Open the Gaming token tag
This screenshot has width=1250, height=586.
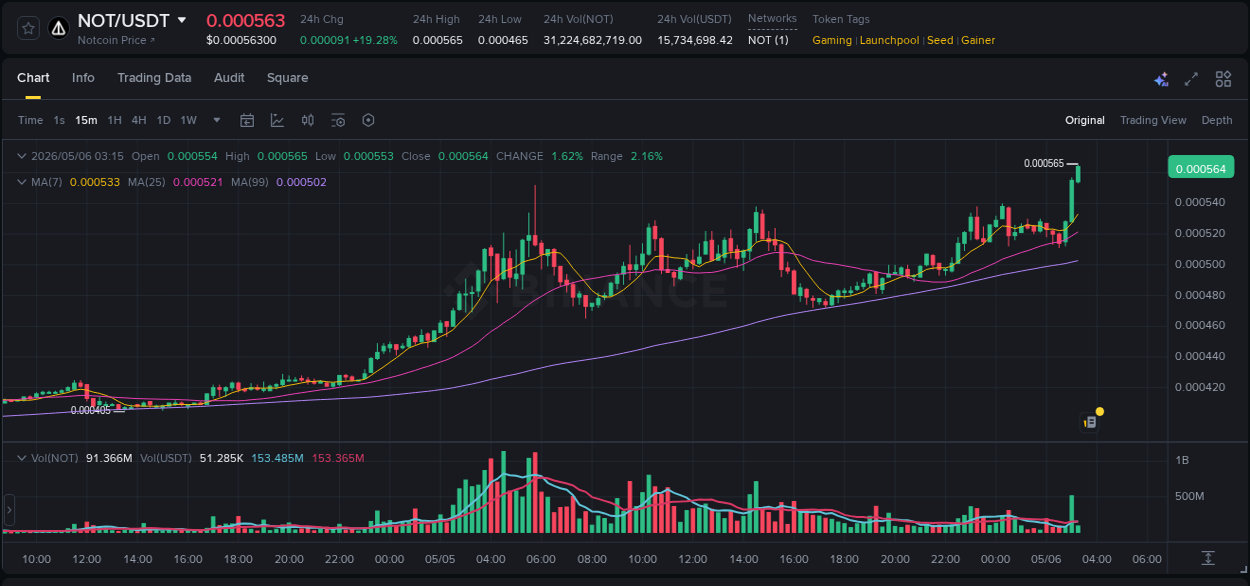[x=832, y=40]
